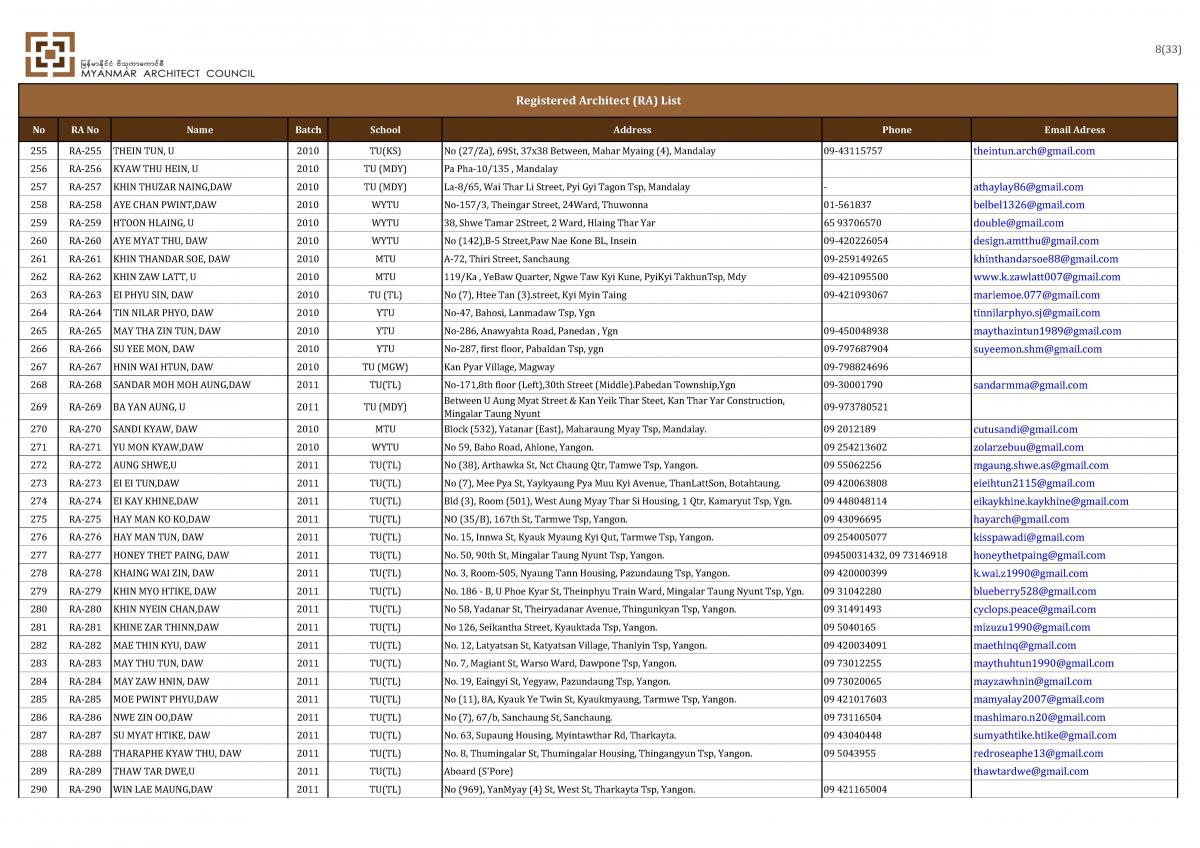Select the name 'HNIN WAI HTUN, DAW'
This screenshot has width=1200, height=848.
[163, 367]
